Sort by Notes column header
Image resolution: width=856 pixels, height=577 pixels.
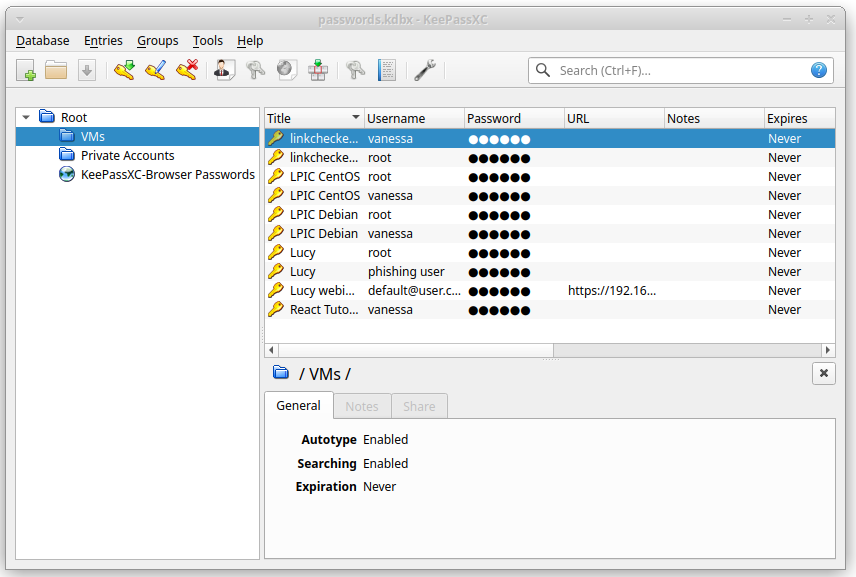coord(714,118)
